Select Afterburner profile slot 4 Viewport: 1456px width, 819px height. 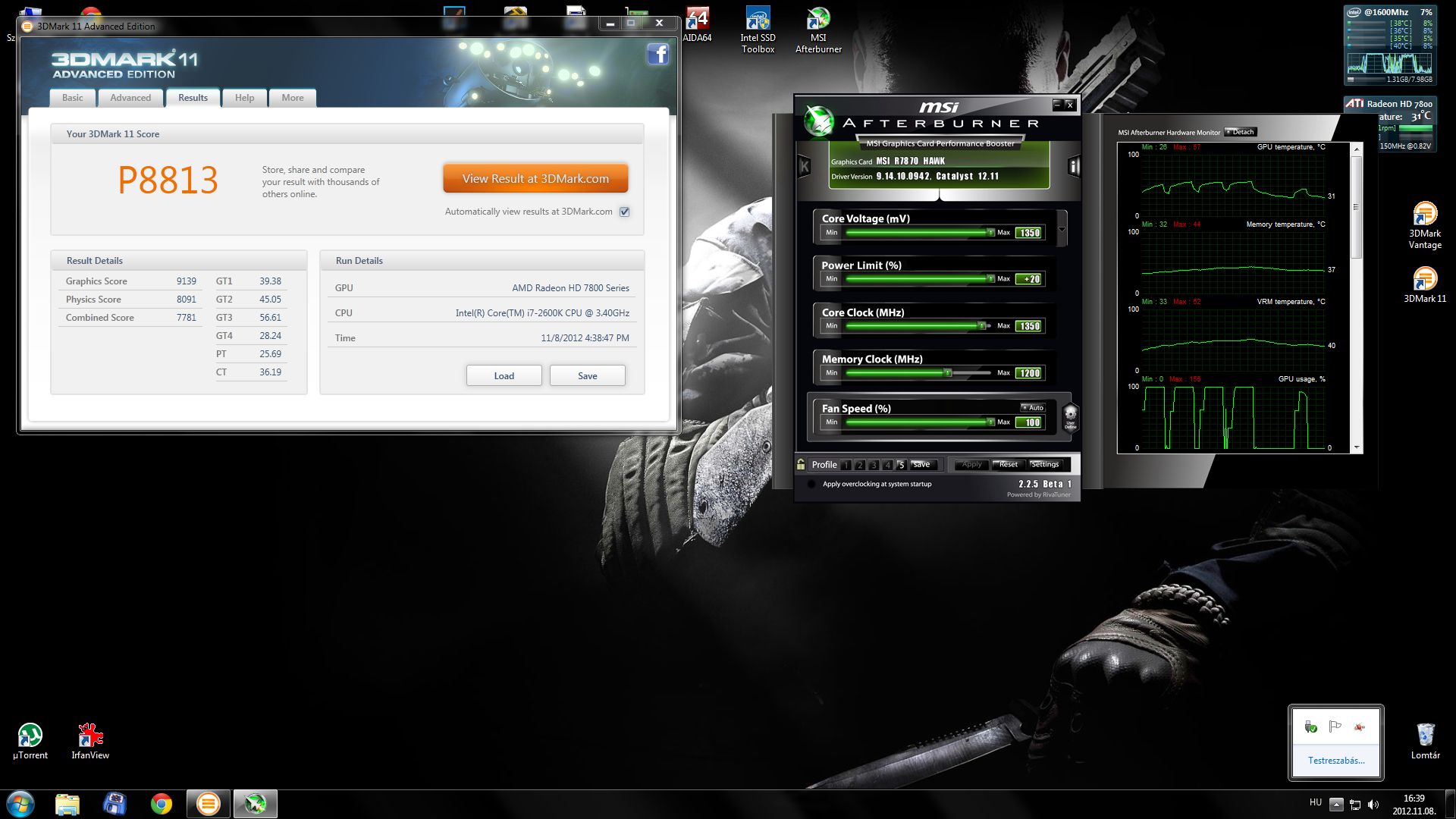click(887, 465)
